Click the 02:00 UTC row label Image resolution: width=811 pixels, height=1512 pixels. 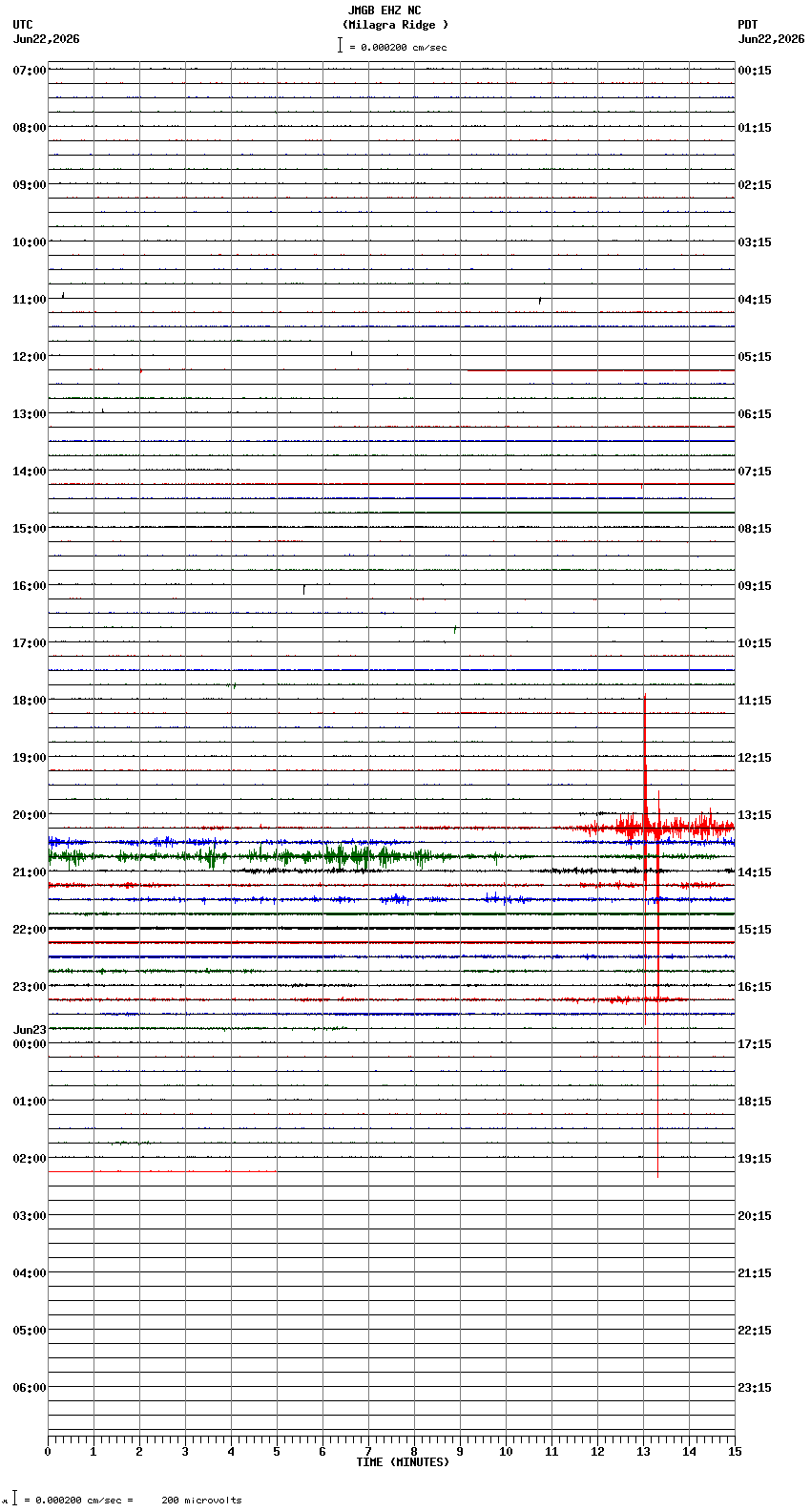(30, 1159)
